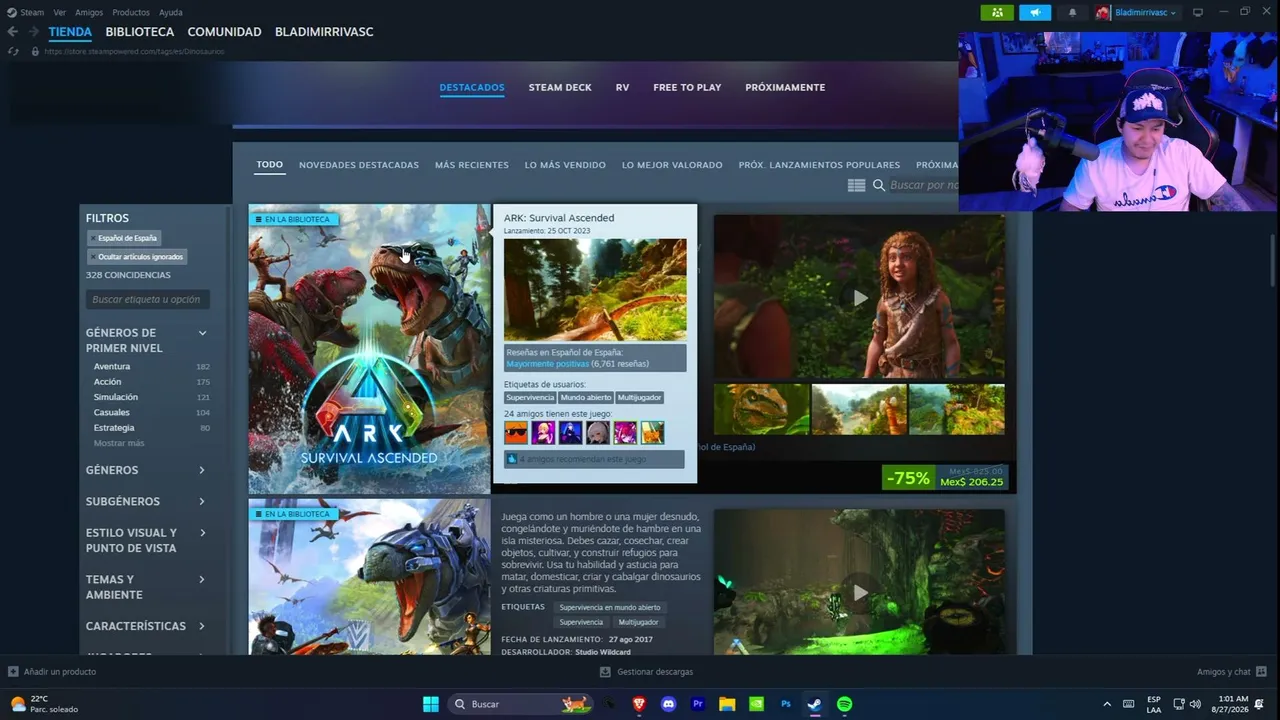Switch to list view display icon
The width and height of the screenshot is (1280, 720).
point(856,185)
